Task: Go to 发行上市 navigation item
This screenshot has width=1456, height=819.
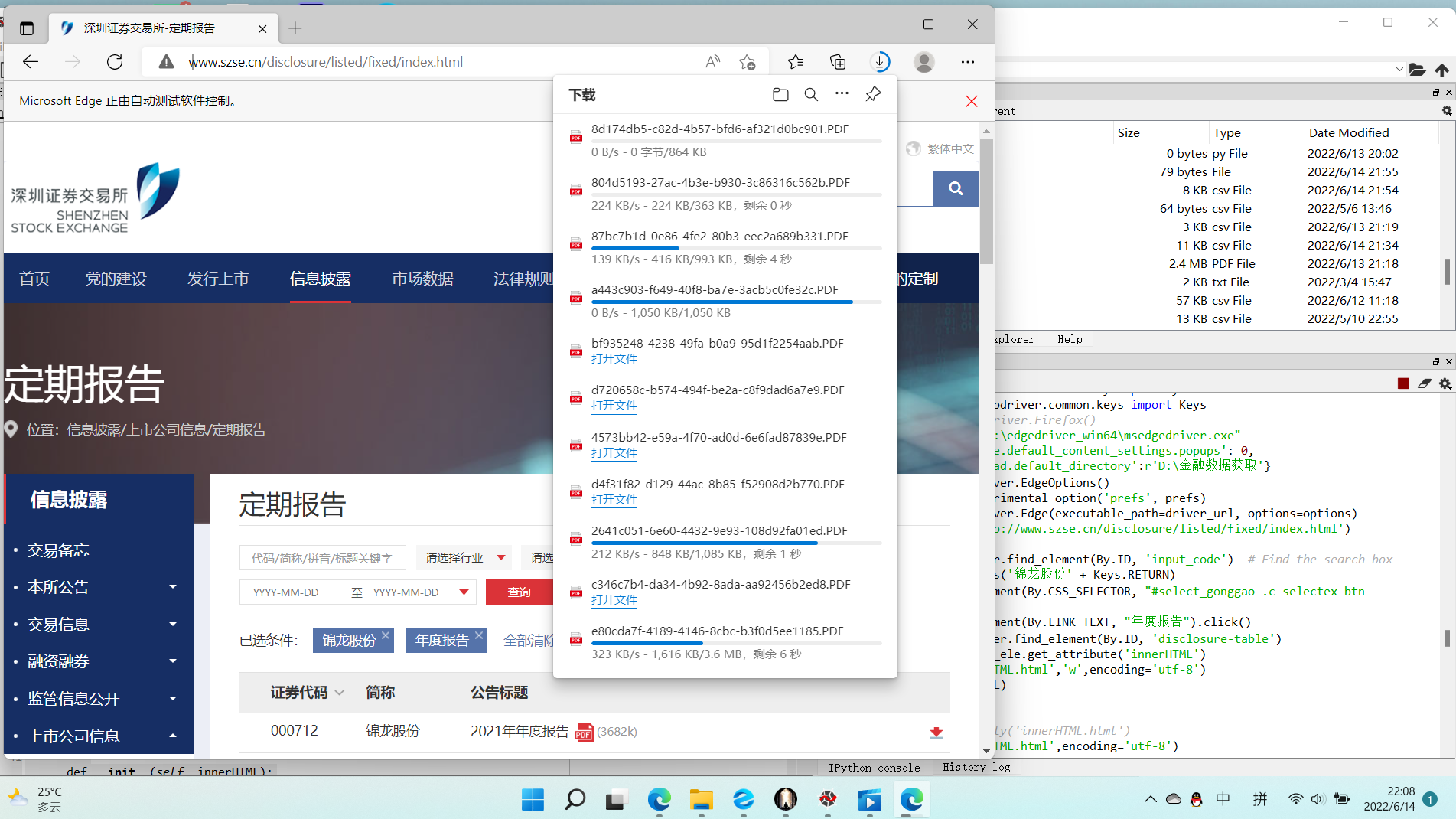Action: point(218,279)
